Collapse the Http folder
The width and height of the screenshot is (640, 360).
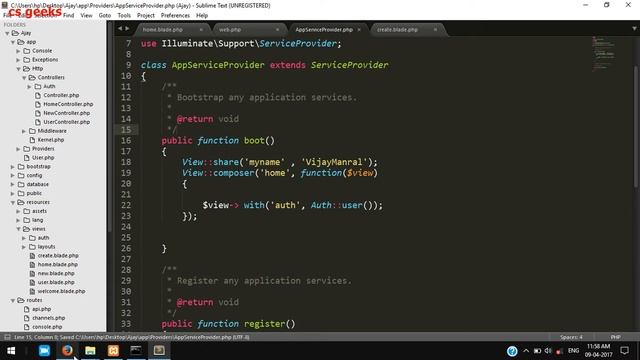coord(18,69)
